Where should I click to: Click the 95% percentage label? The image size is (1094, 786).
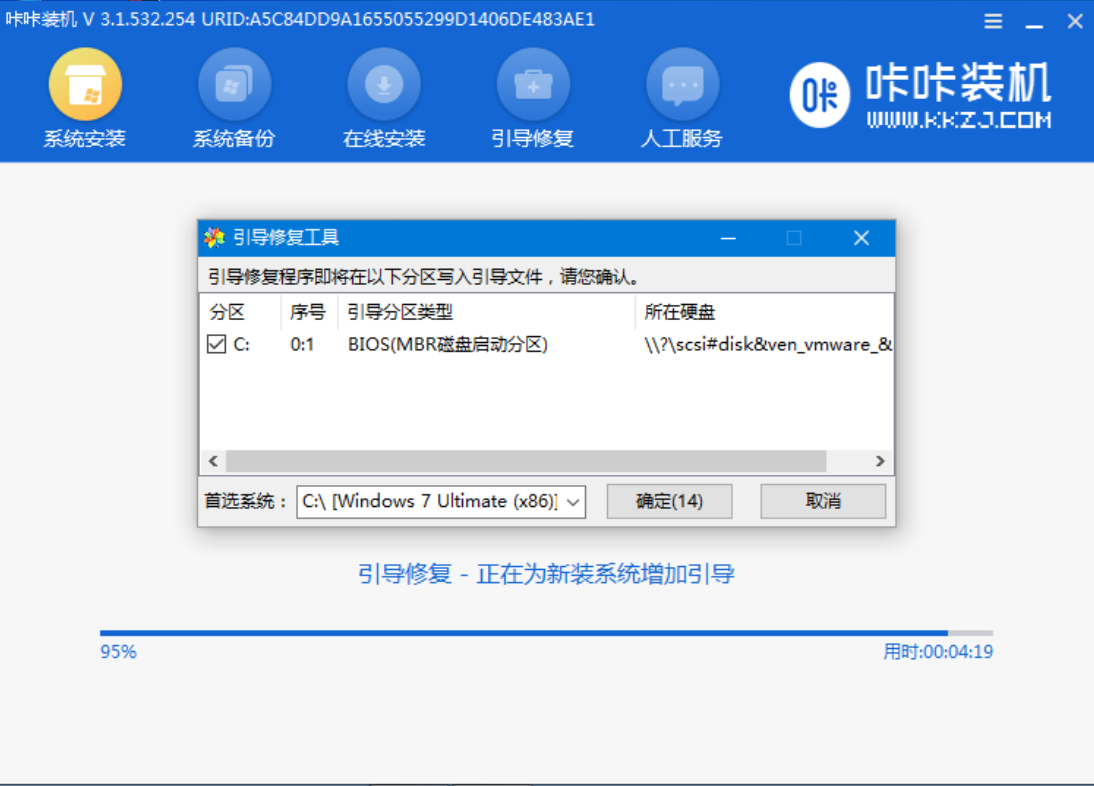click(x=119, y=652)
